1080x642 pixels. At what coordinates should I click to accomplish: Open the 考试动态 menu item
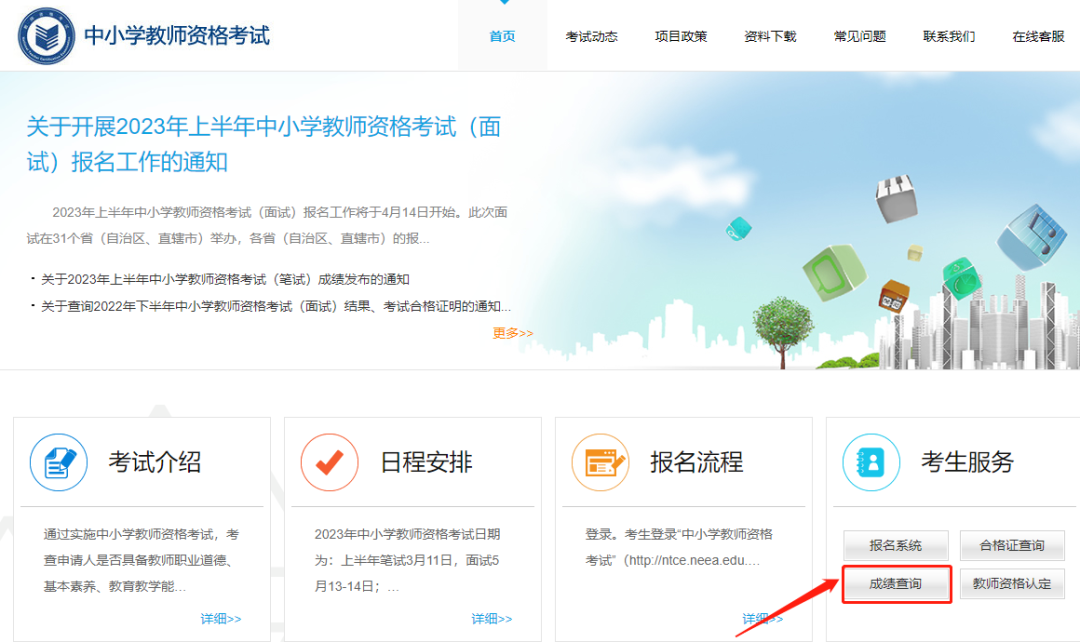[x=592, y=37]
